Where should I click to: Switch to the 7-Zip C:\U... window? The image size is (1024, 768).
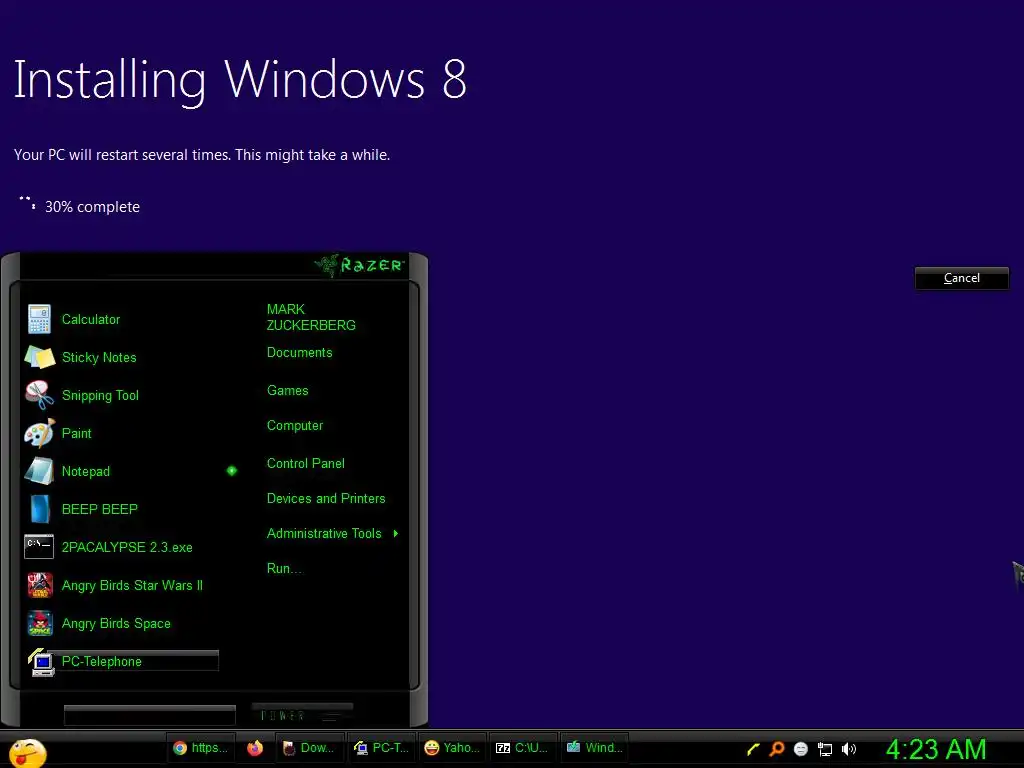tap(522, 748)
